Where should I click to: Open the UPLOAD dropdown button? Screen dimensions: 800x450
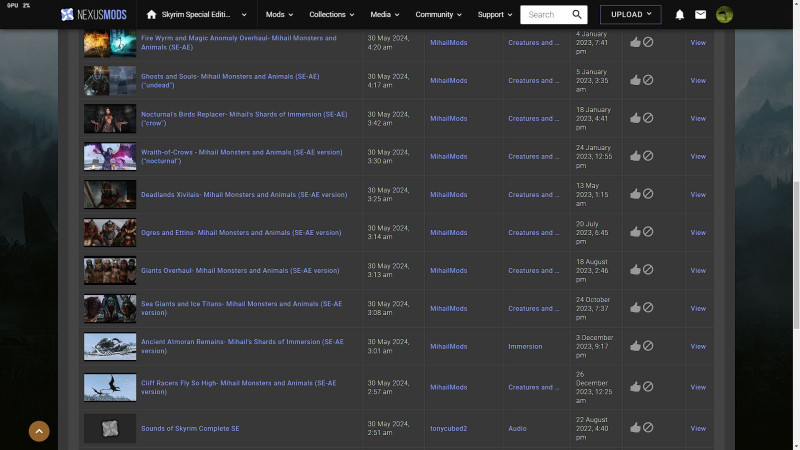pos(631,14)
